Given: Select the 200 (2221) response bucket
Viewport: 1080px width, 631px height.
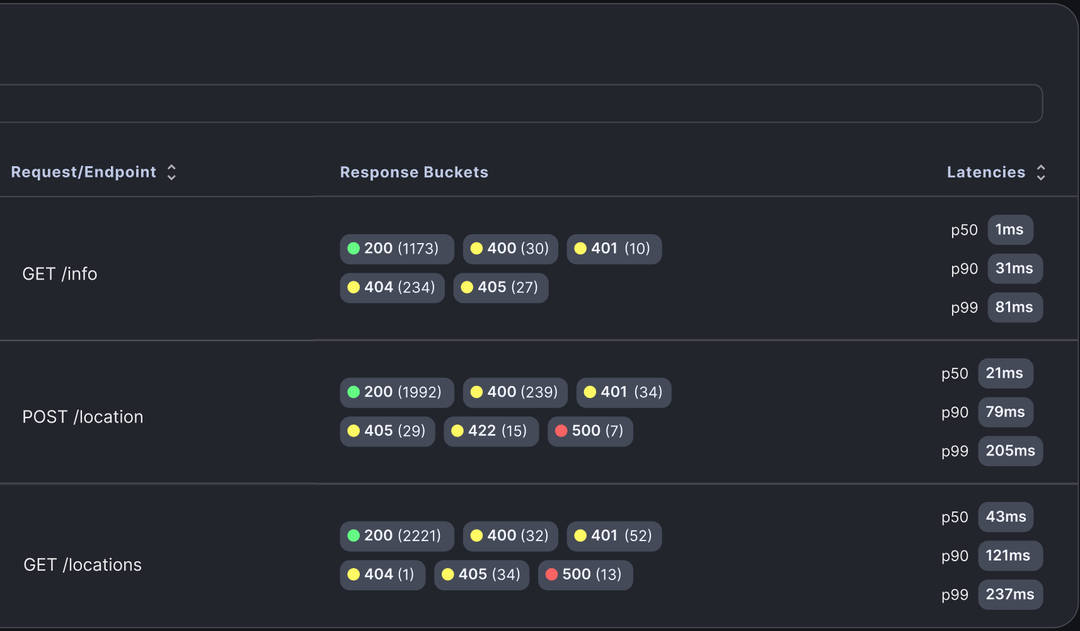Looking at the screenshot, I should pyautogui.click(x=397, y=536).
